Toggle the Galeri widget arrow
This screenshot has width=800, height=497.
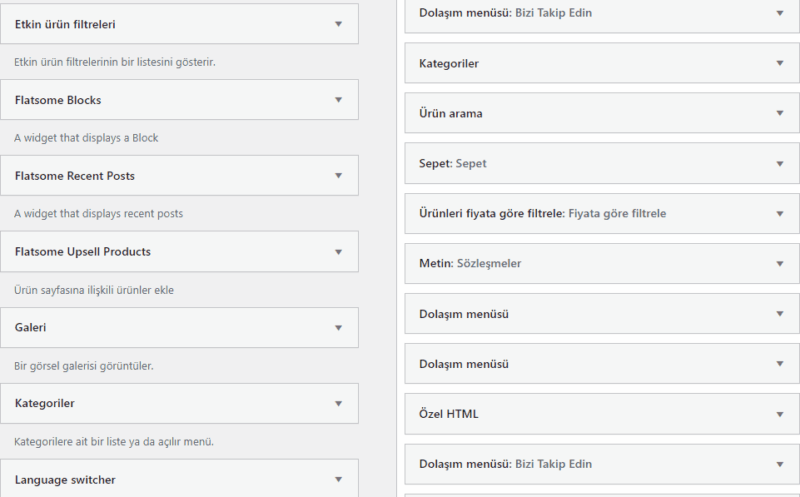339,327
